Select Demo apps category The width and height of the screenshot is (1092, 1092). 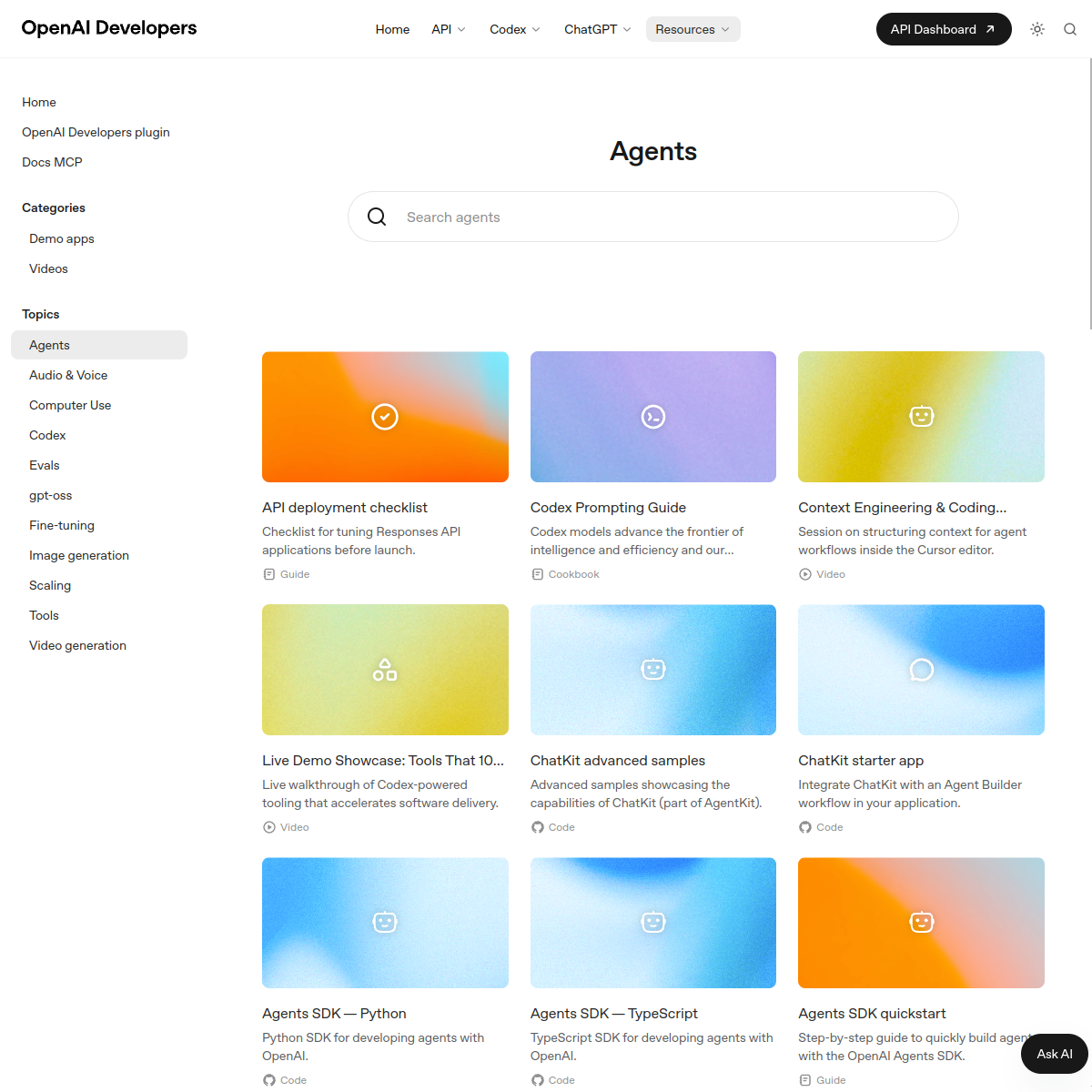(62, 238)
